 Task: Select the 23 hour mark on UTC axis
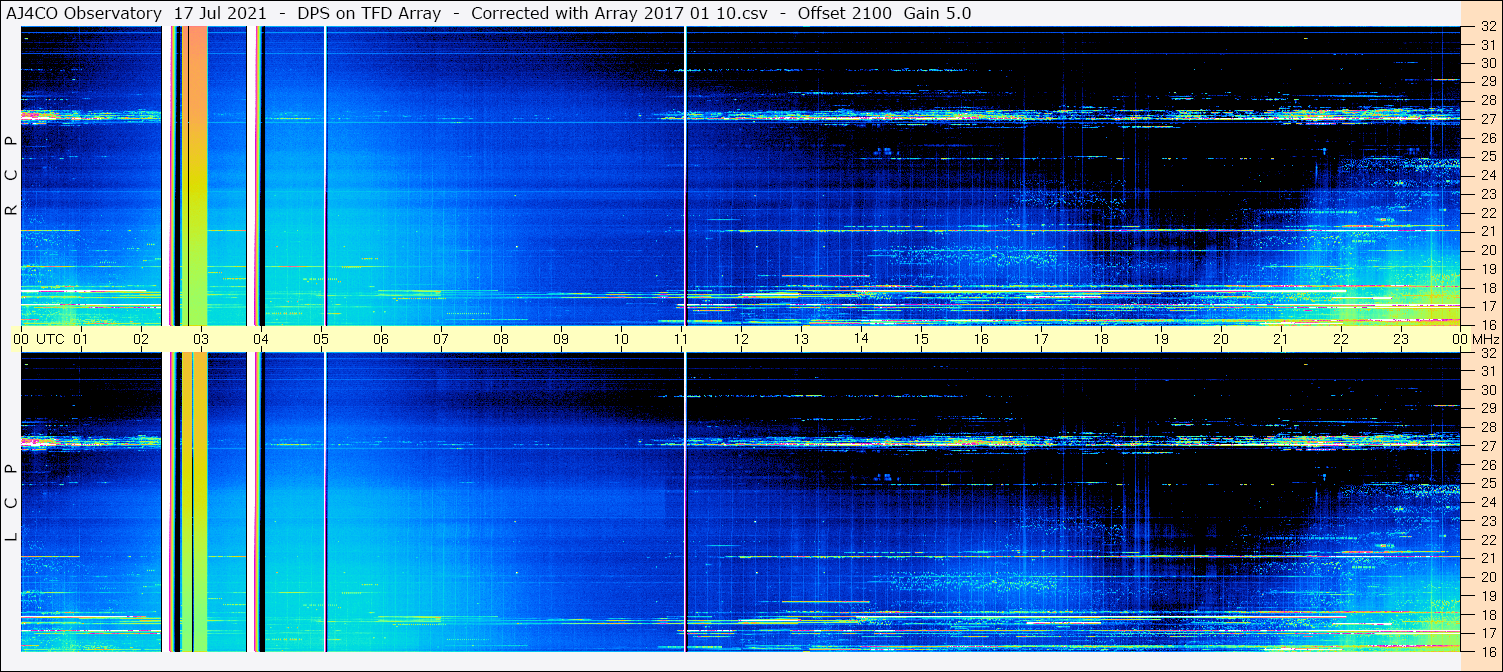(1401, 339)
